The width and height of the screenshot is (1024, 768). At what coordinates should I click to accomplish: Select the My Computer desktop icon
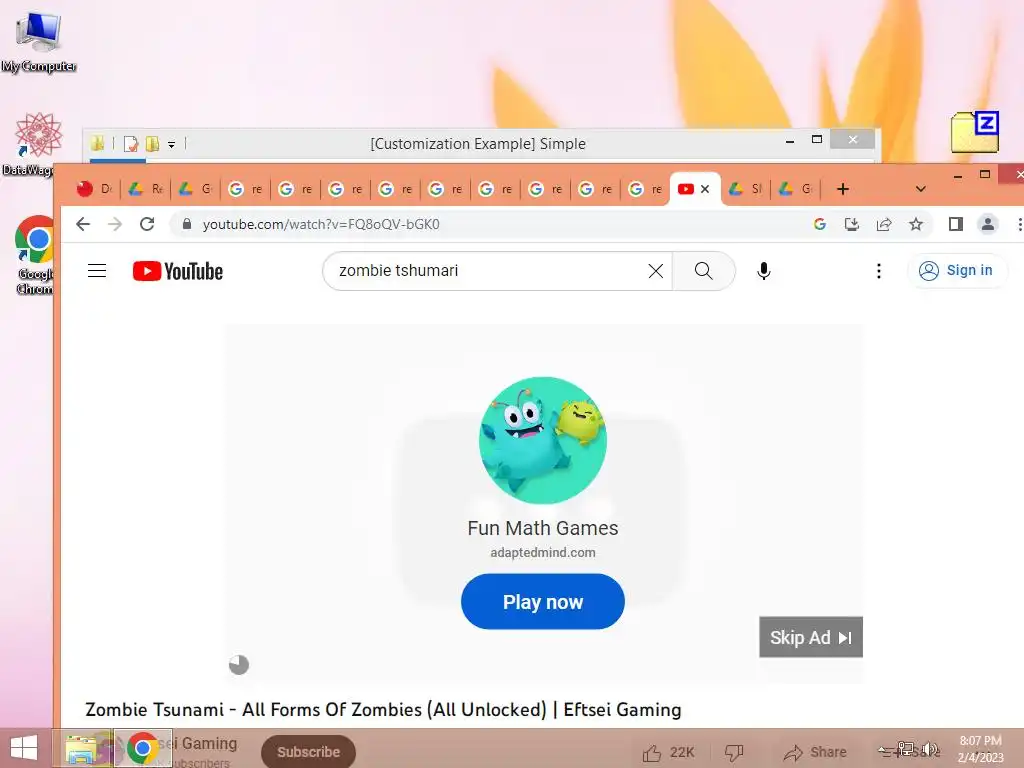[x=39, y=42]
